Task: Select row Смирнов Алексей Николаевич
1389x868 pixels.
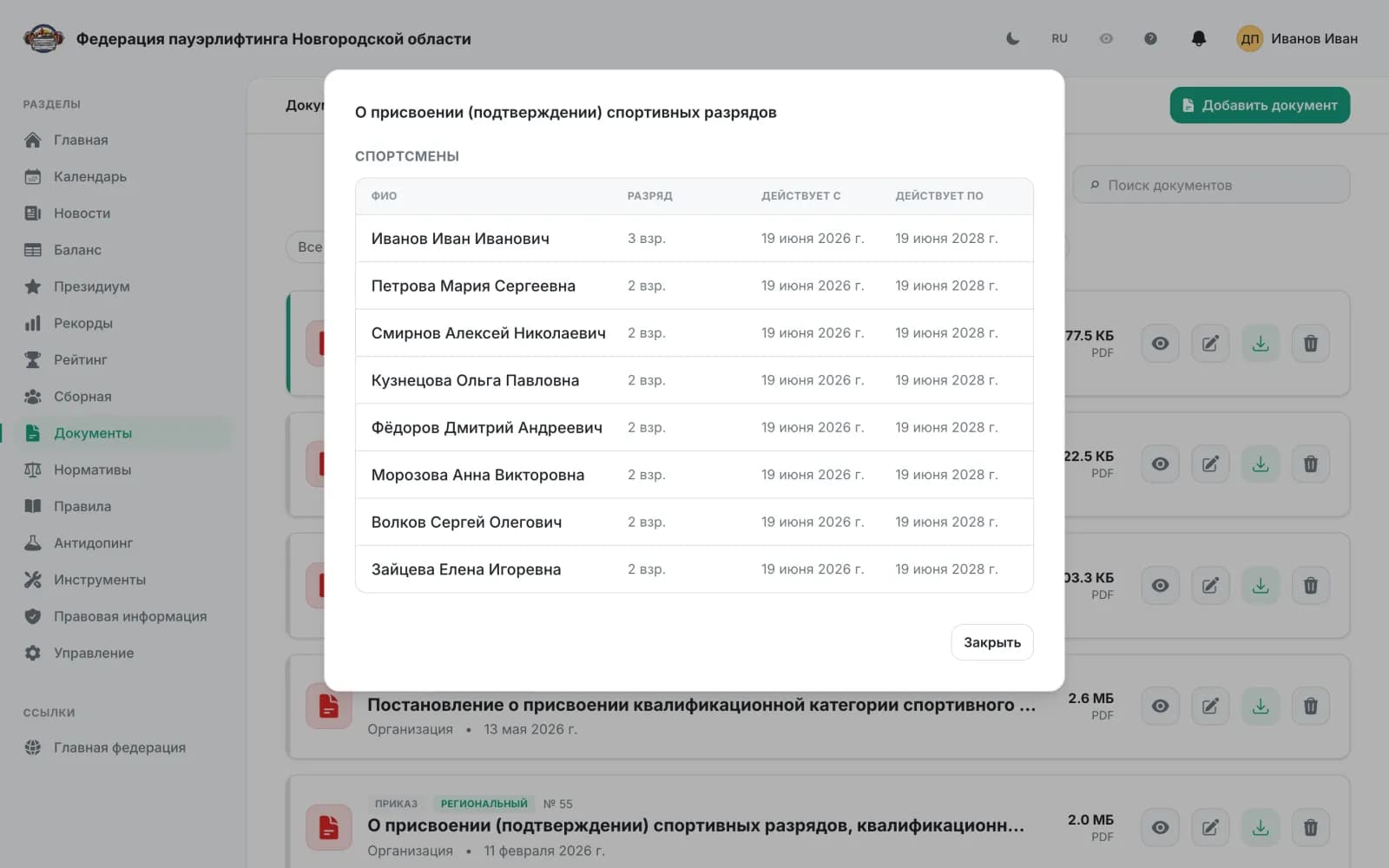Action: coord(694,333)
